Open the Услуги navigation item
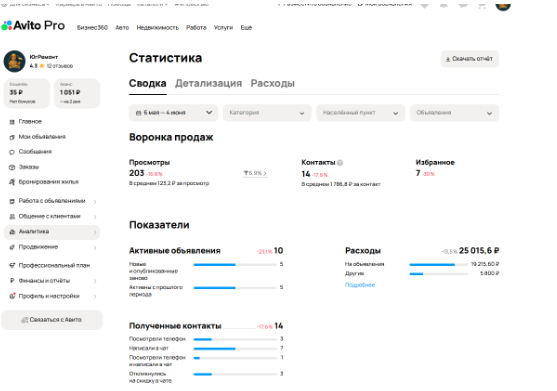This screenshot has height=391, width=557. click(223, 28)
